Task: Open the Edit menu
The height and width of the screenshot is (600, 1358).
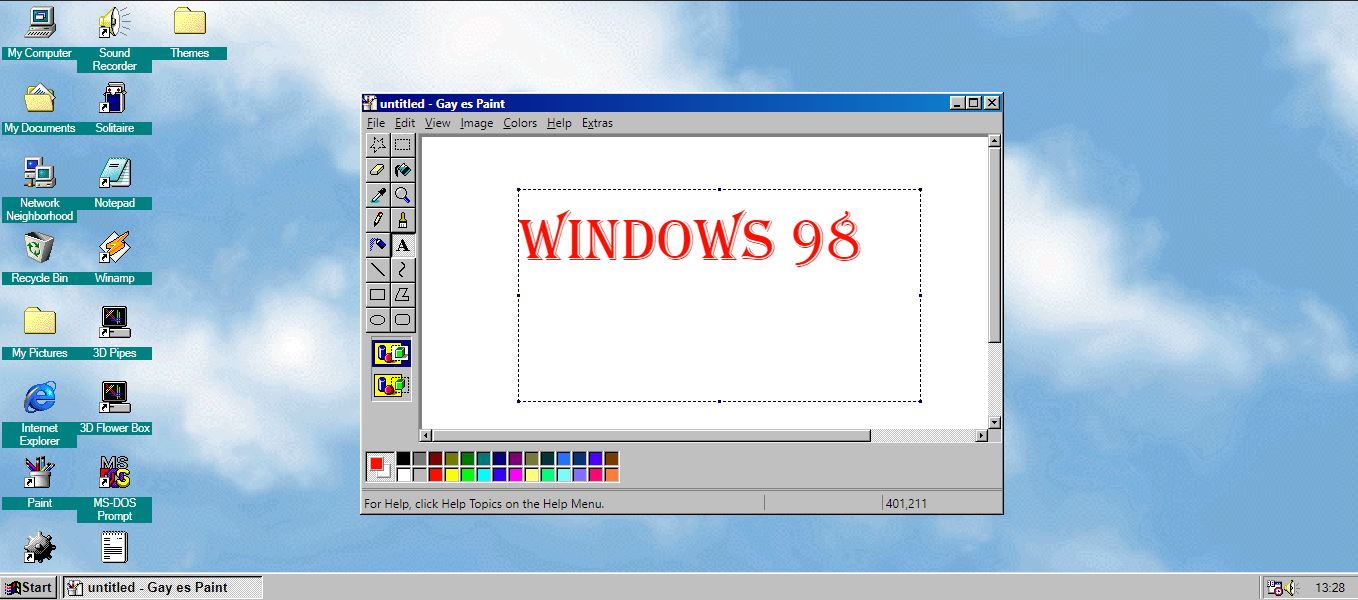Action: pos(404,123)
